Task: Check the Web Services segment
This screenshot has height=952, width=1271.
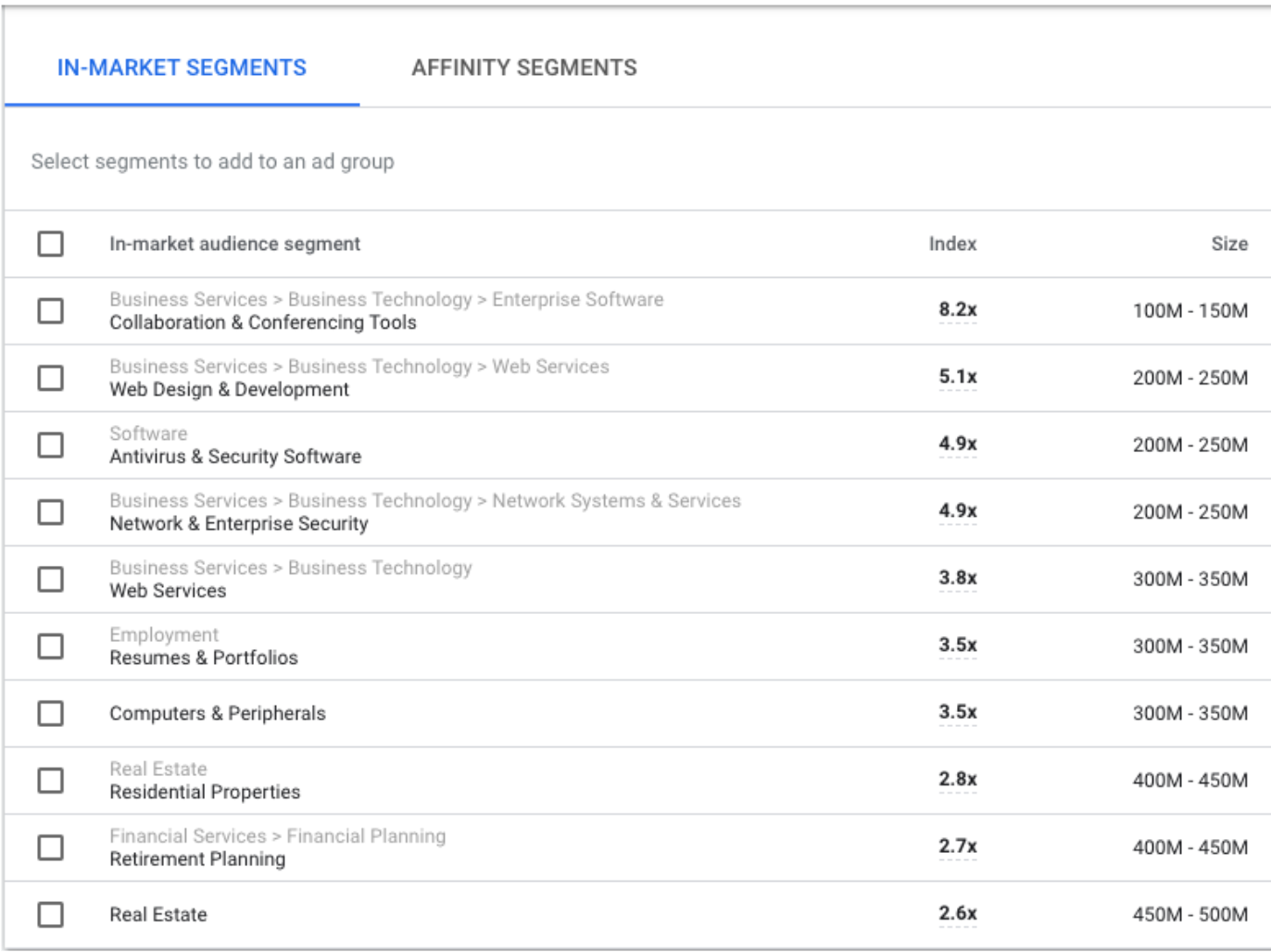Action: click(x=51, y=579)
